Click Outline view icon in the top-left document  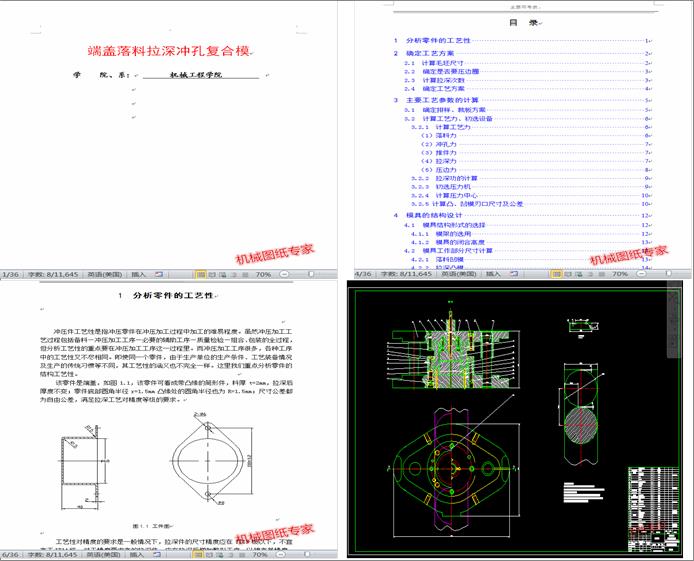click(x=234, y=274)
